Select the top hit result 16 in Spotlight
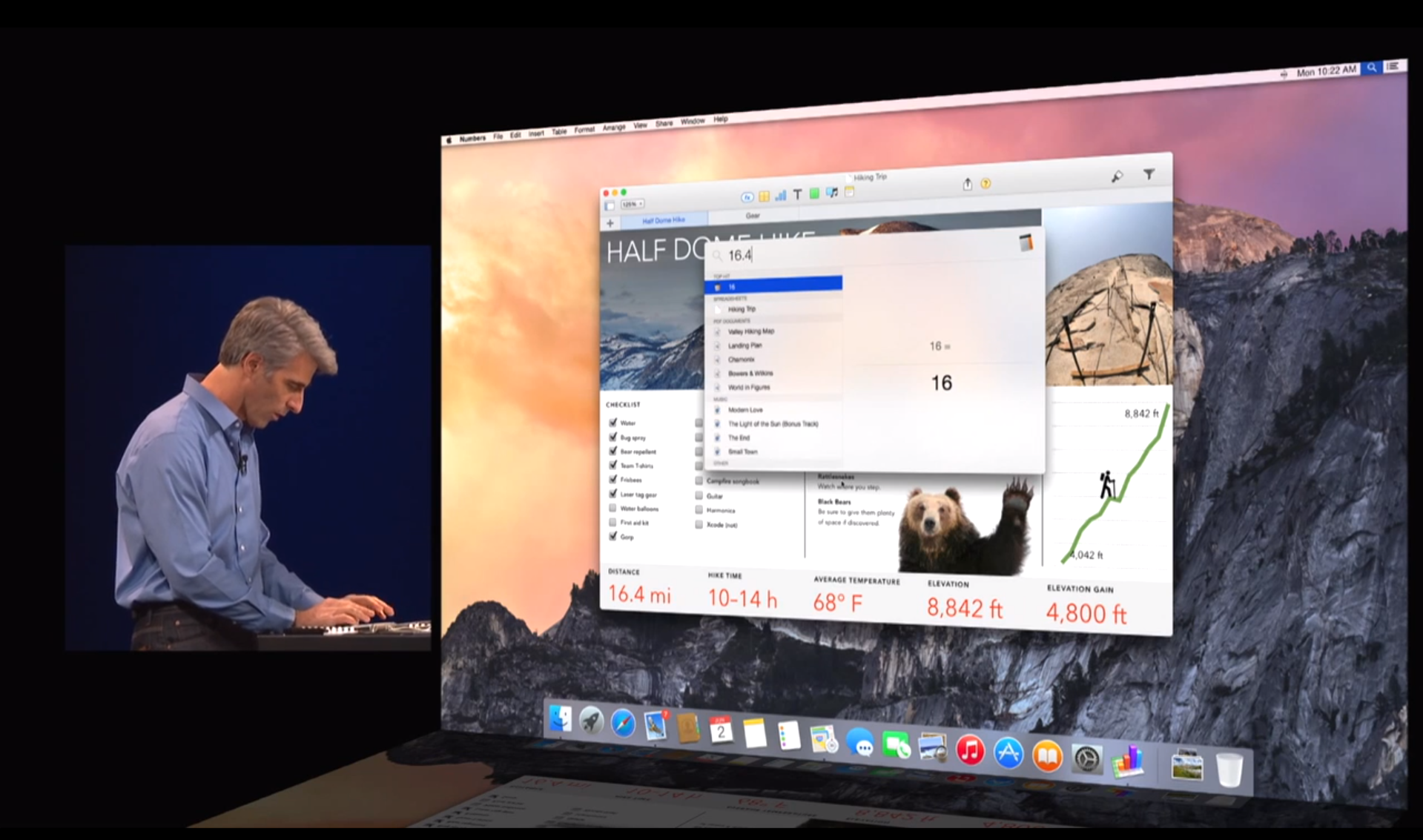 point(773,285)
